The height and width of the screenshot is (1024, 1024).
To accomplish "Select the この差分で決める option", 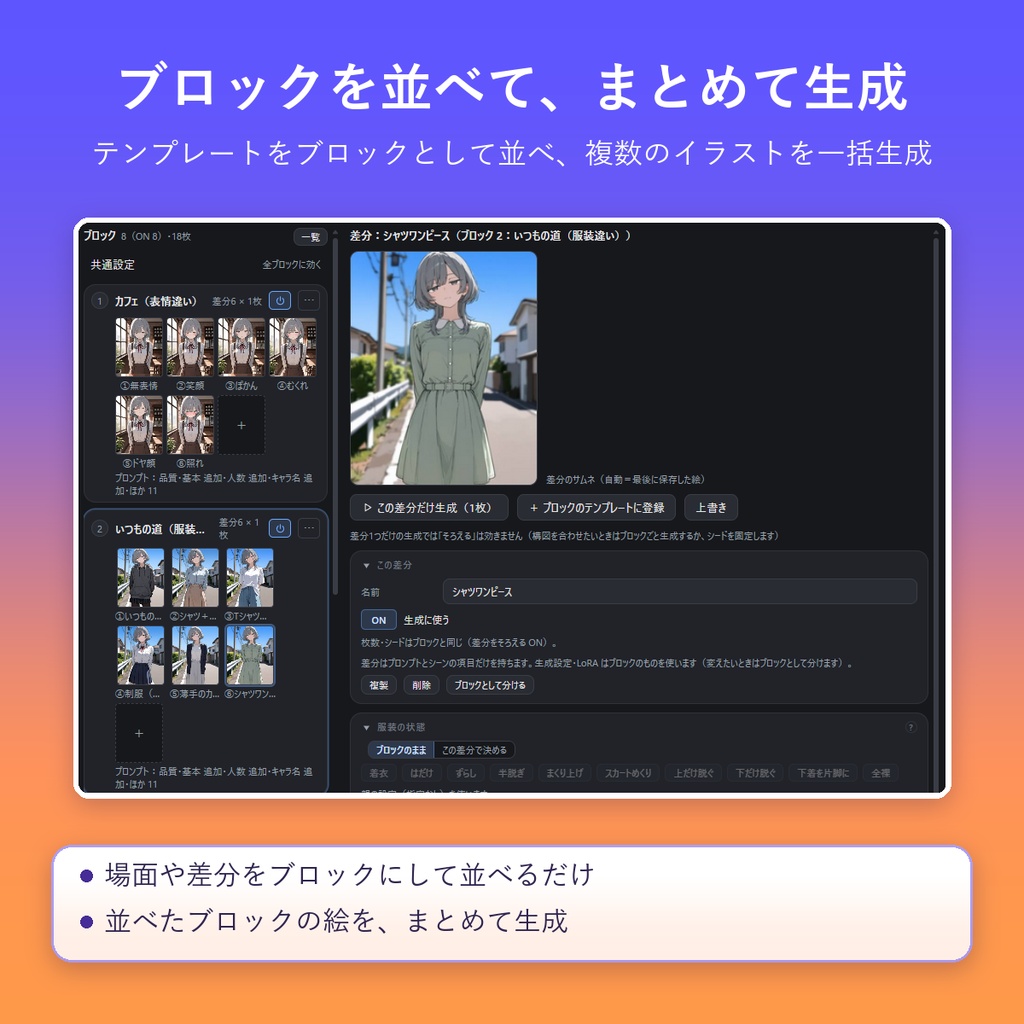I will pyautogui.click(x=474, y=750).
